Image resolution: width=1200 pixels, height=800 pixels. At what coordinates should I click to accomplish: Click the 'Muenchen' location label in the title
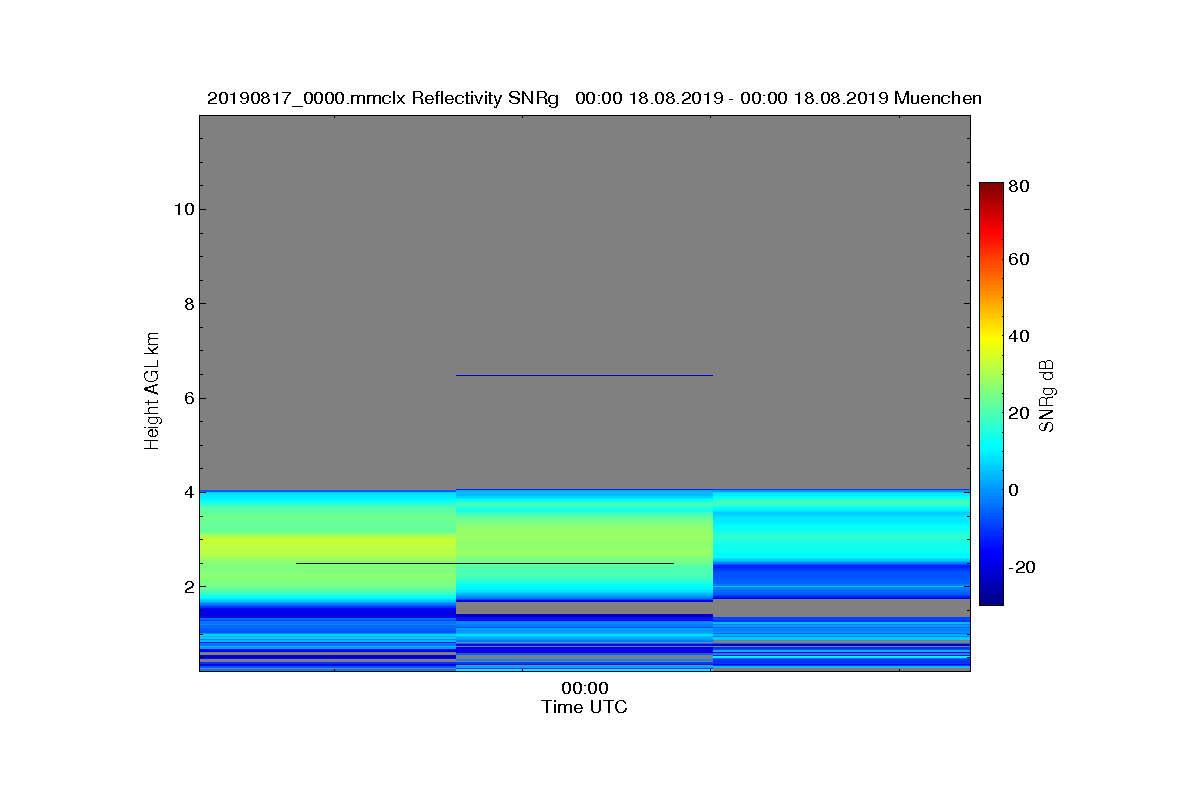tap(938, 98)
